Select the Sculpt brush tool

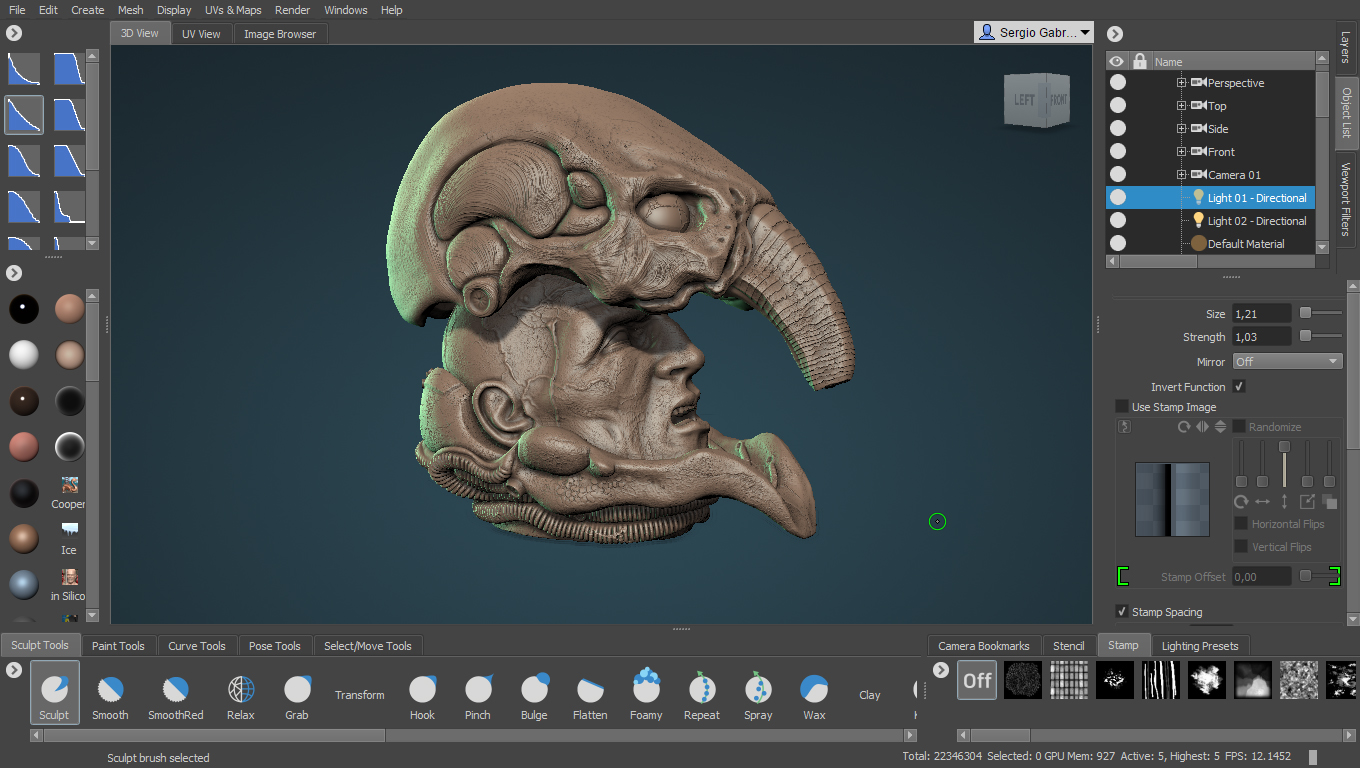pos(54,692)
